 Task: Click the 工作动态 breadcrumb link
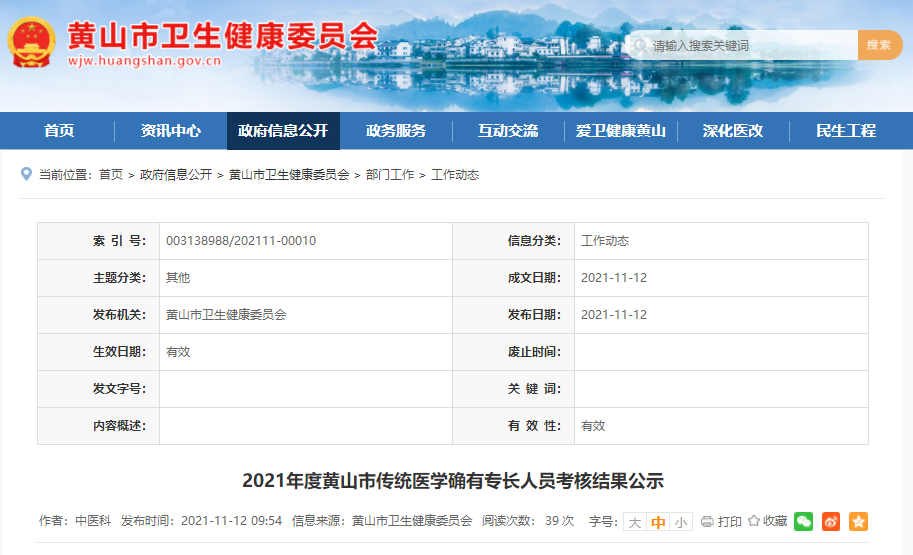click(455, 175)
